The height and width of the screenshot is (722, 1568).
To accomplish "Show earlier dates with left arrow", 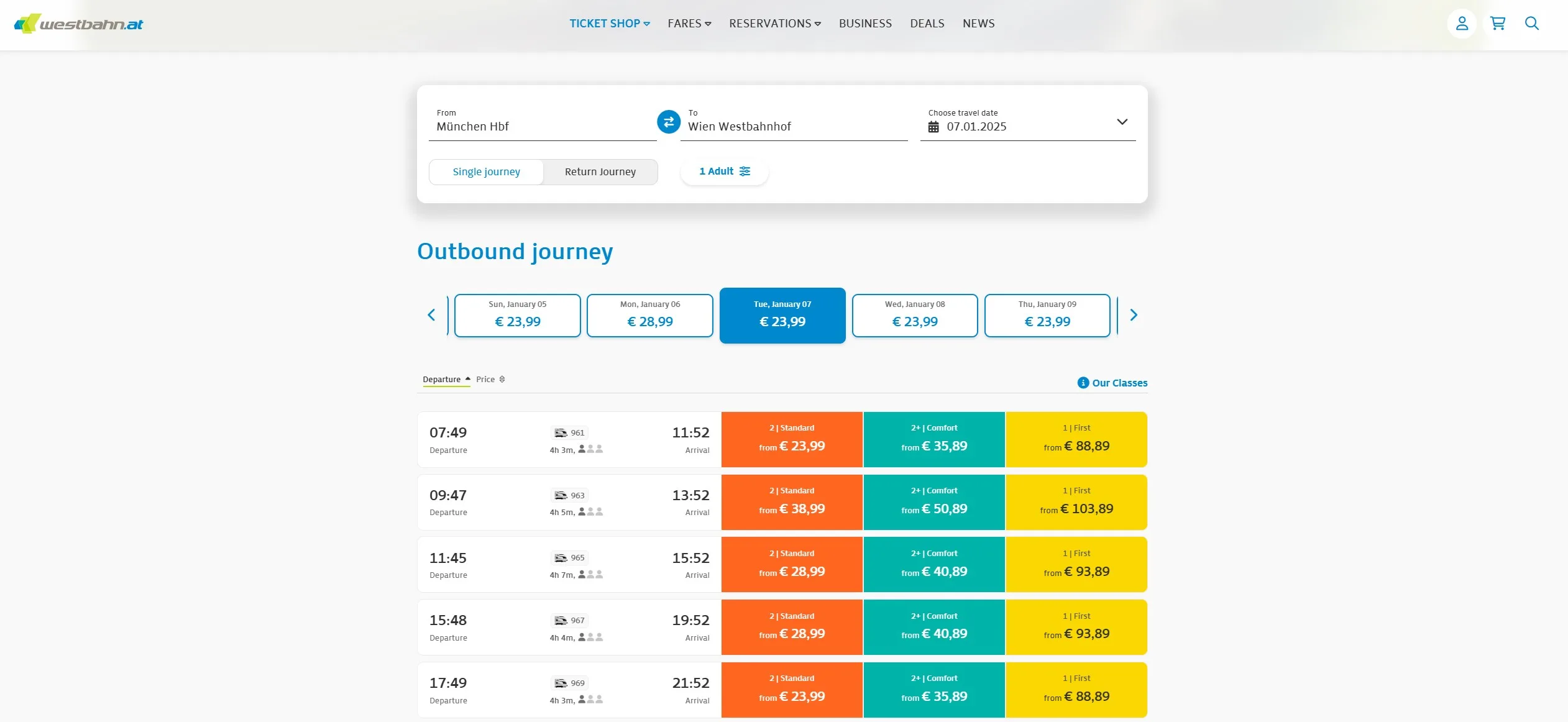I will (431, 315).
